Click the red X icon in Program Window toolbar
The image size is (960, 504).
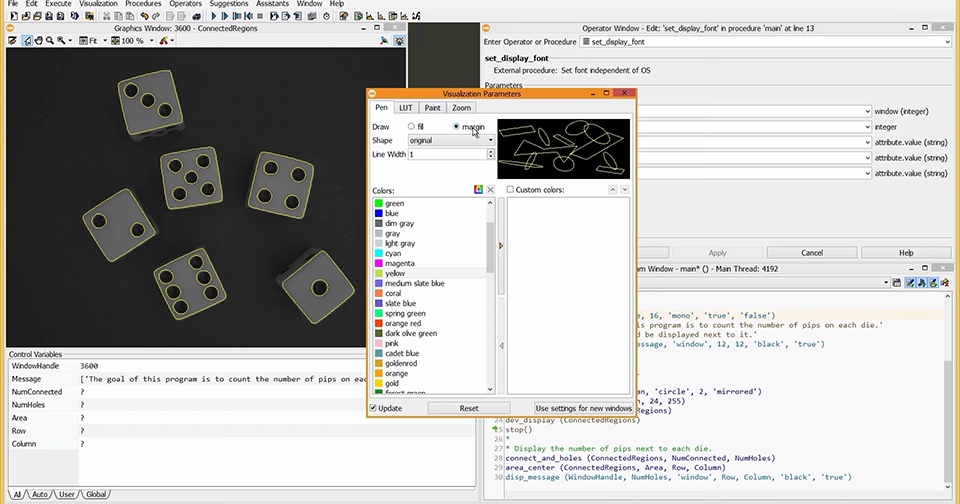click(945, 282)
